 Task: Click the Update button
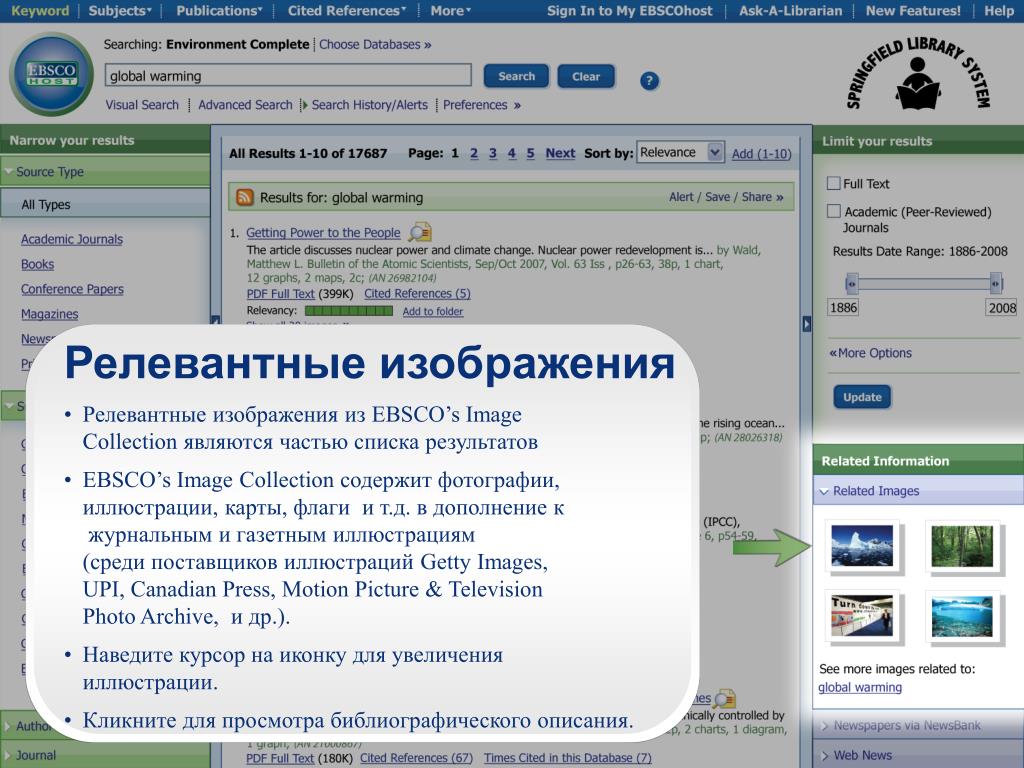click(861, 397)
